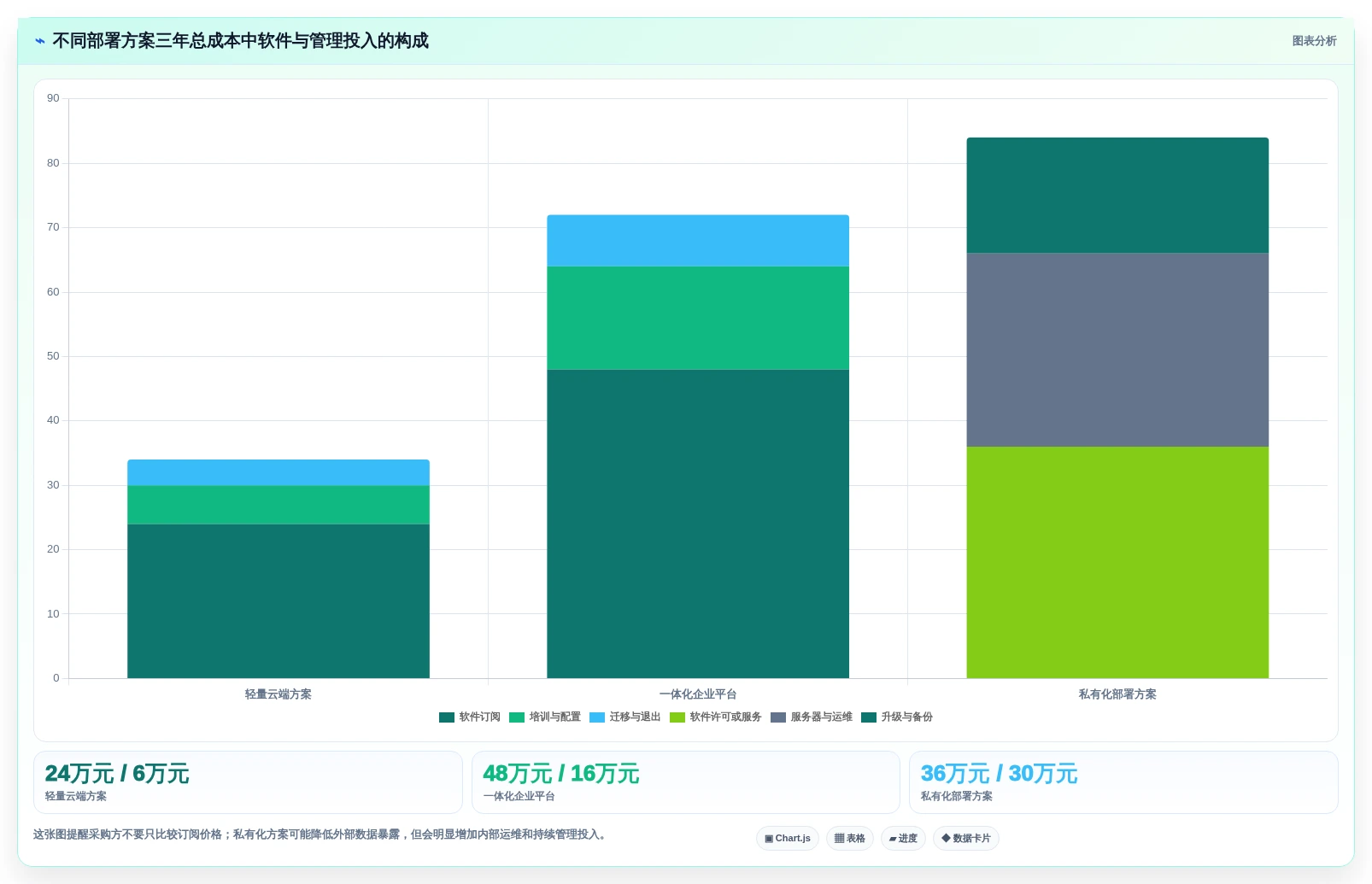Screen dimensions: 1372x884
Task: Select the 培训与配置 segment of the 轻量云端方案 bar
Action: (279, 505)
